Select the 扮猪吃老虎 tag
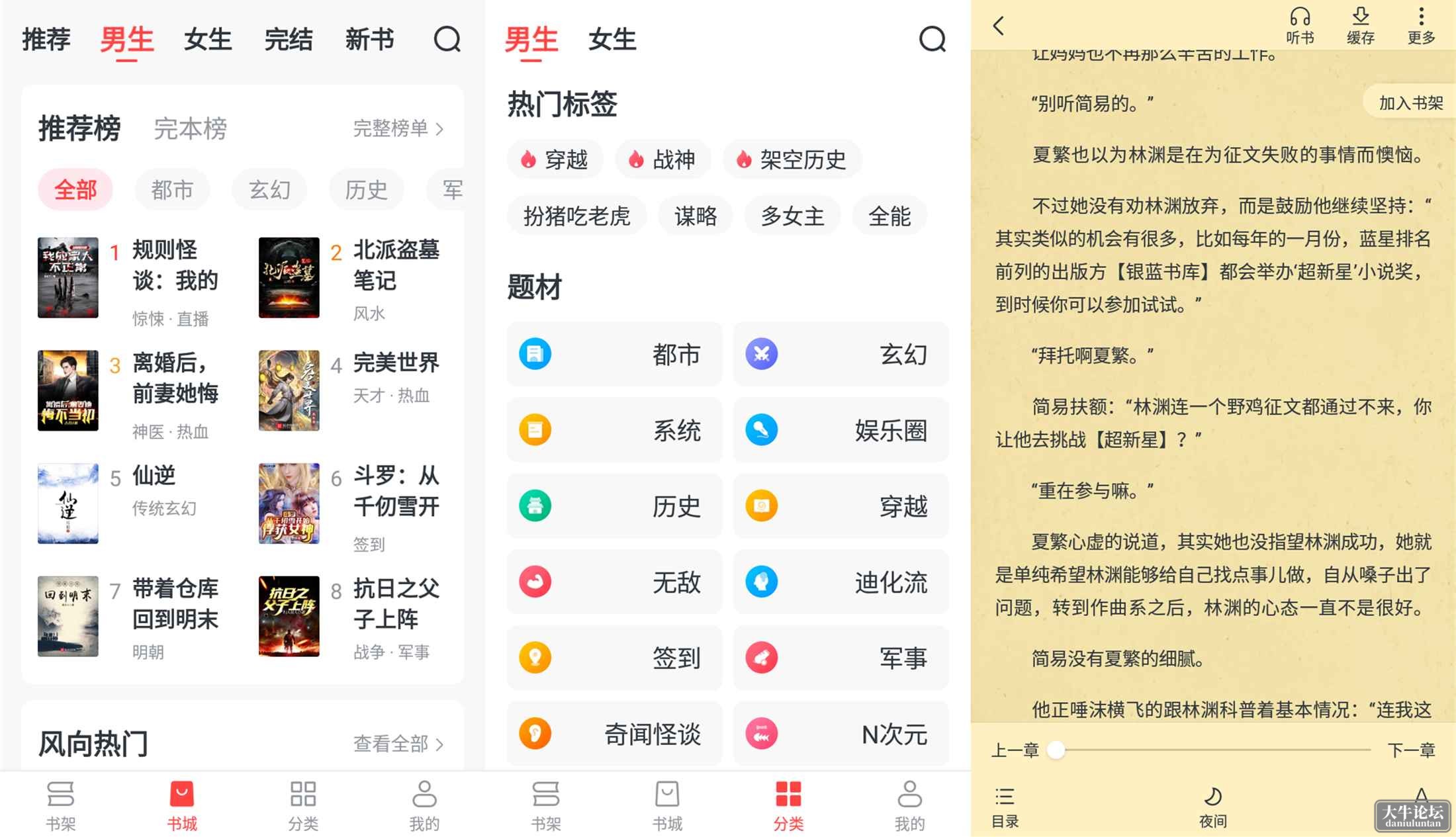The image size is (1456, 837). click(576, 216)
